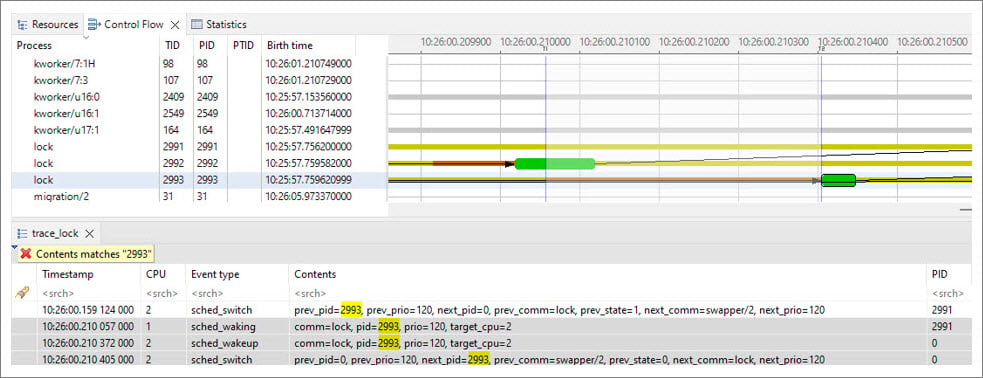Click the trace_lock list icon

23,234
